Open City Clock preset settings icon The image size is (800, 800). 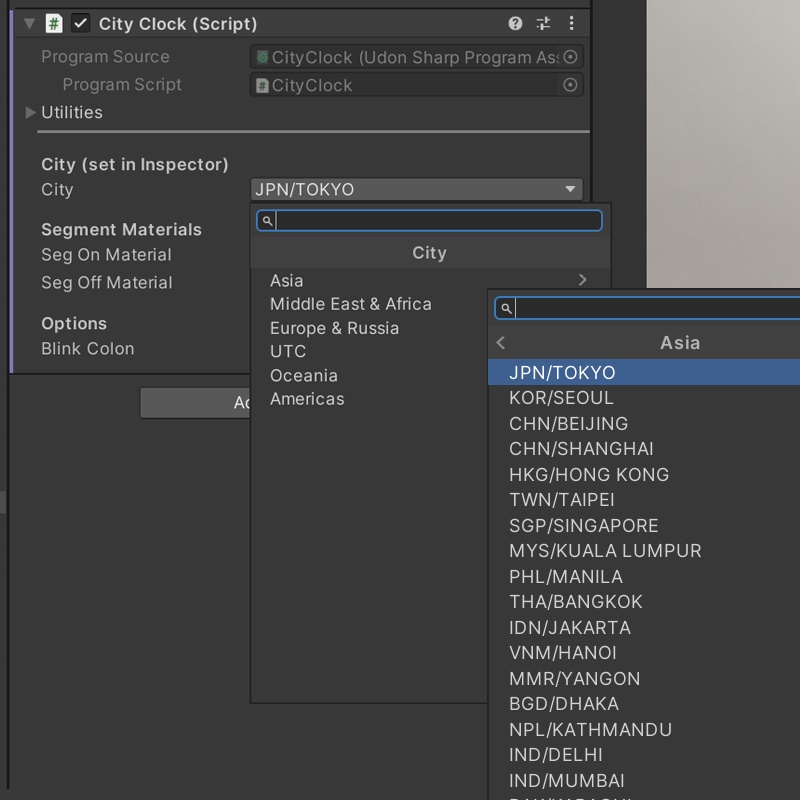coord(543,23)
